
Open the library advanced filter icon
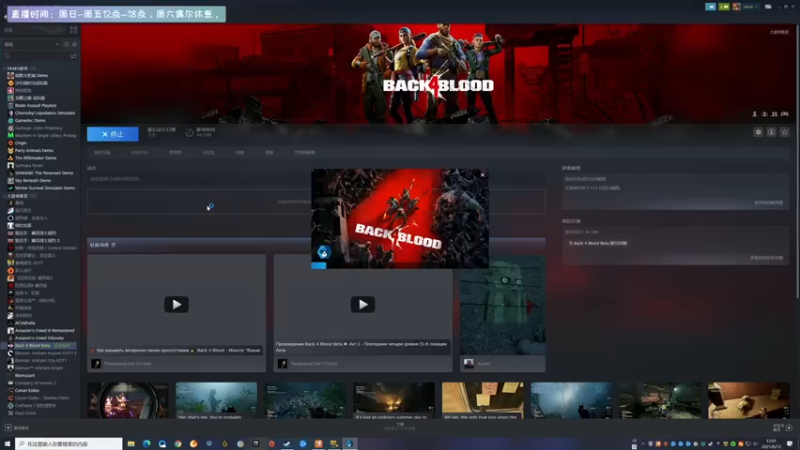click(x=74, y=56)
